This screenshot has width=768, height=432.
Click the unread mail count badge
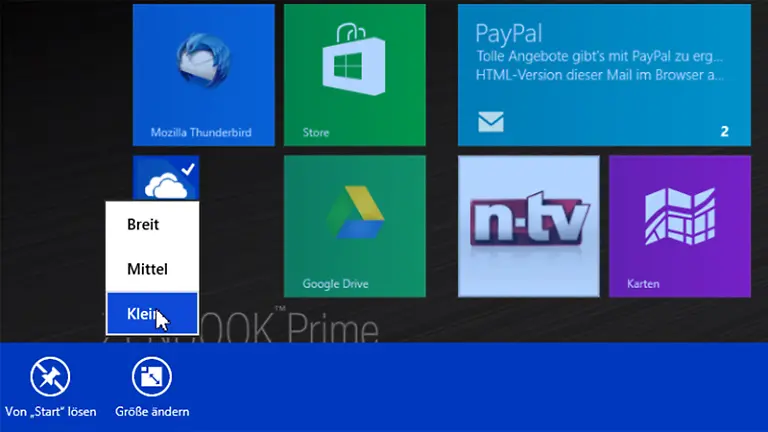click(x=724, y=131)
